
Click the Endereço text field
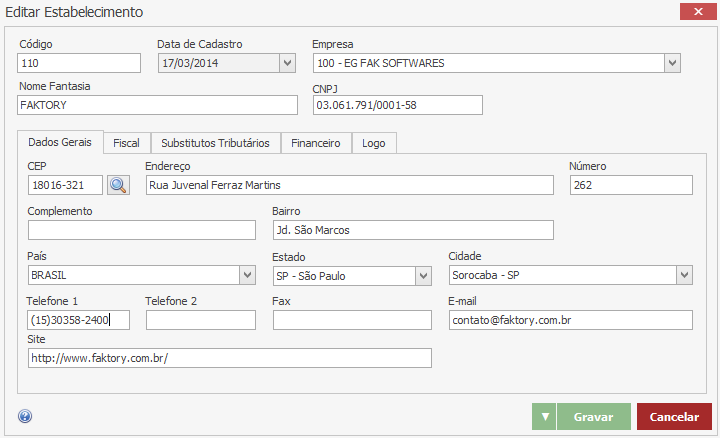coord(349,185)
